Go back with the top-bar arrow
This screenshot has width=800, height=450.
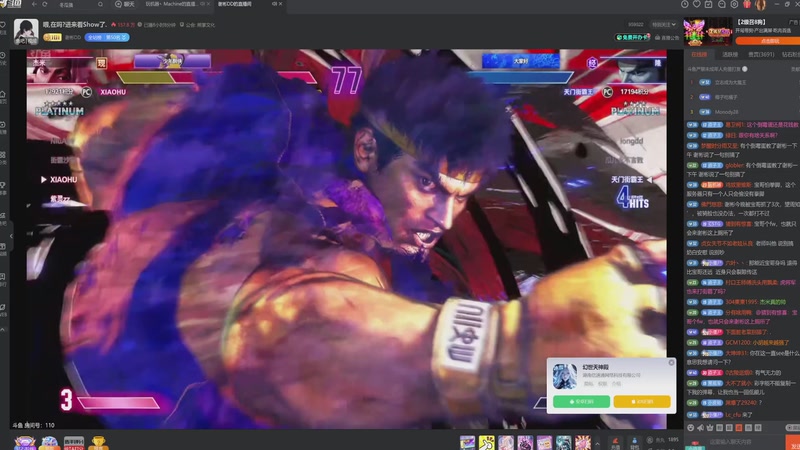pyautogui.click(x=34, y=4)
